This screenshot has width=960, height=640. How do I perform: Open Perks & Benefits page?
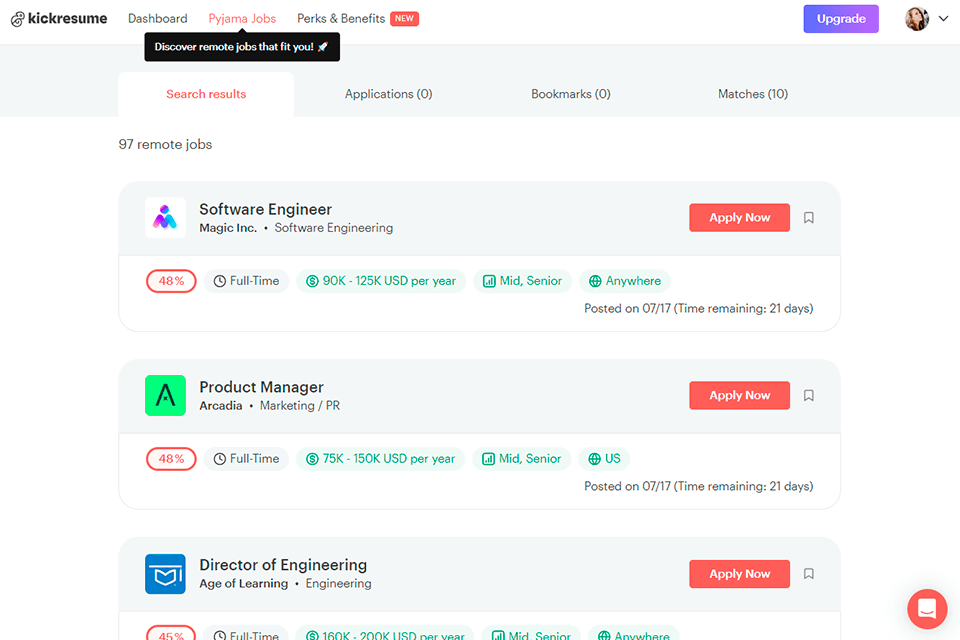341,19
